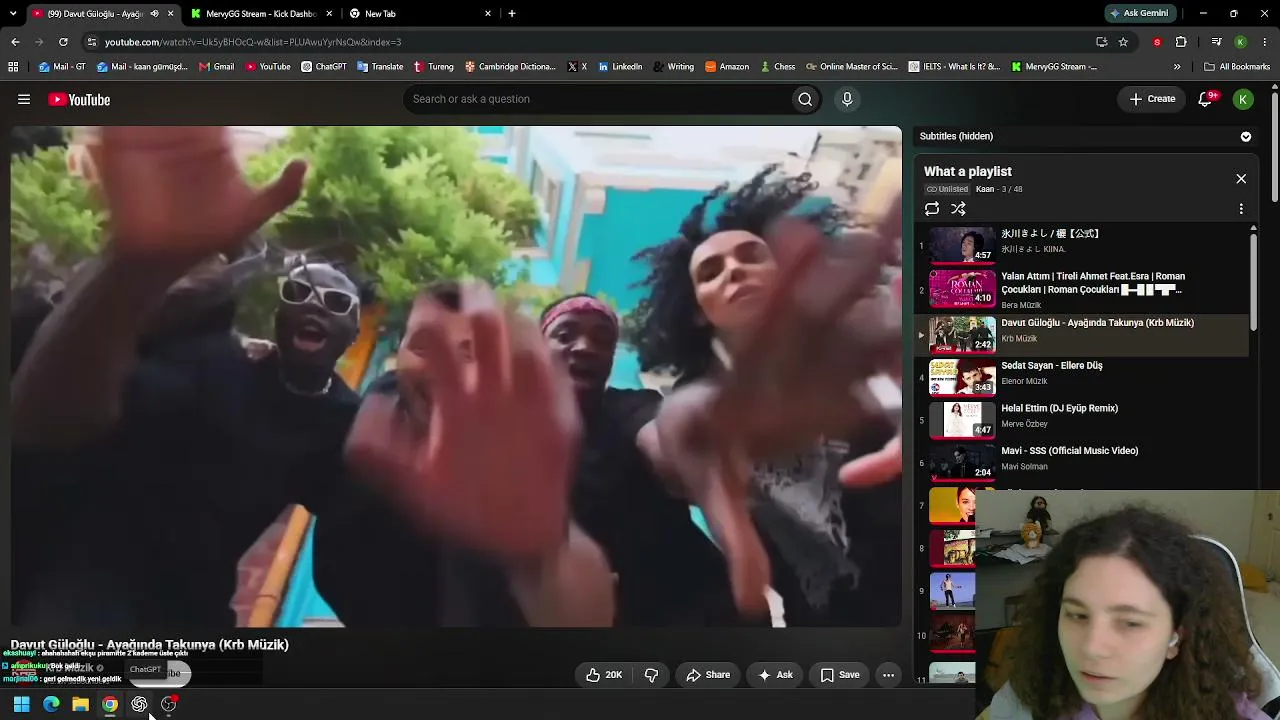Play Yalan Attım playlist item

tap(1083, 290)
